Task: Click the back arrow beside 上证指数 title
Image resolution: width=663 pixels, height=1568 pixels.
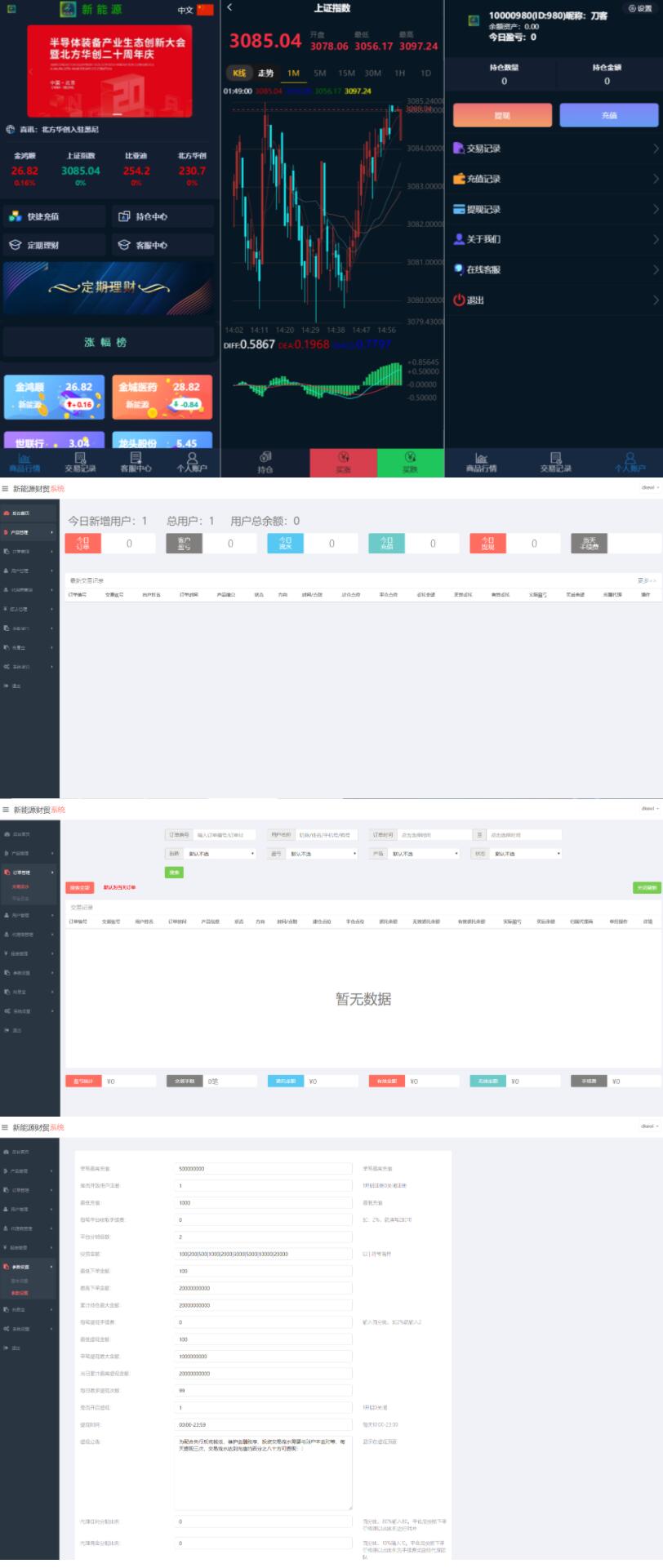Action: [229, 7]
